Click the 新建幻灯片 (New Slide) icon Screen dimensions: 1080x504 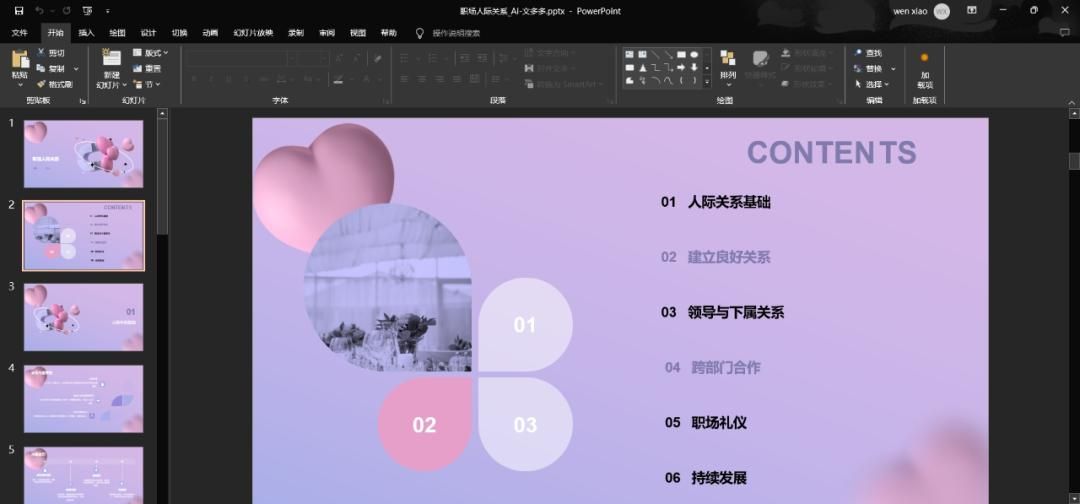(x=111, y=58)
